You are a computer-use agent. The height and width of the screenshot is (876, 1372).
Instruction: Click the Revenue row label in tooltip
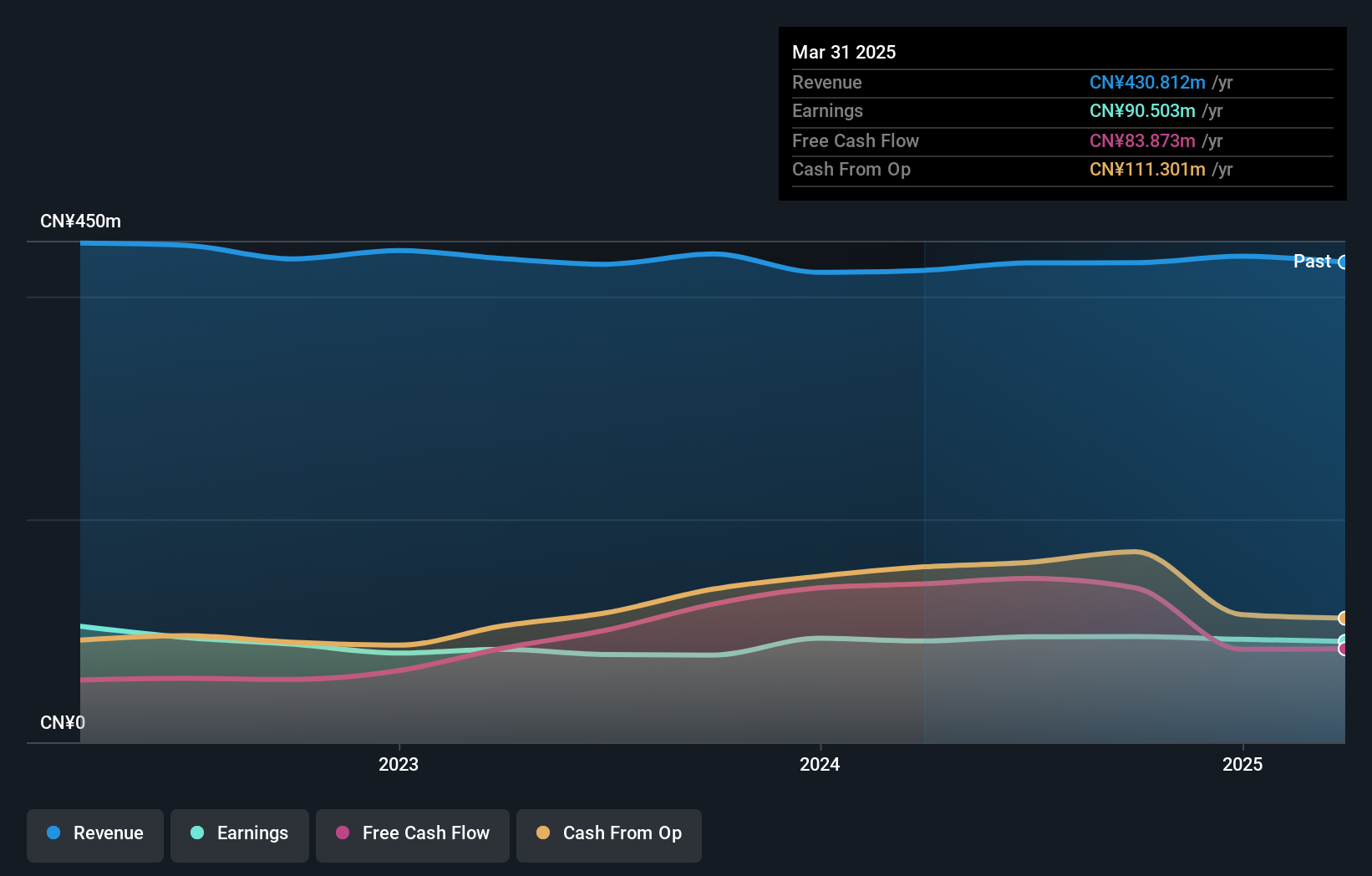tap(827, 82)
